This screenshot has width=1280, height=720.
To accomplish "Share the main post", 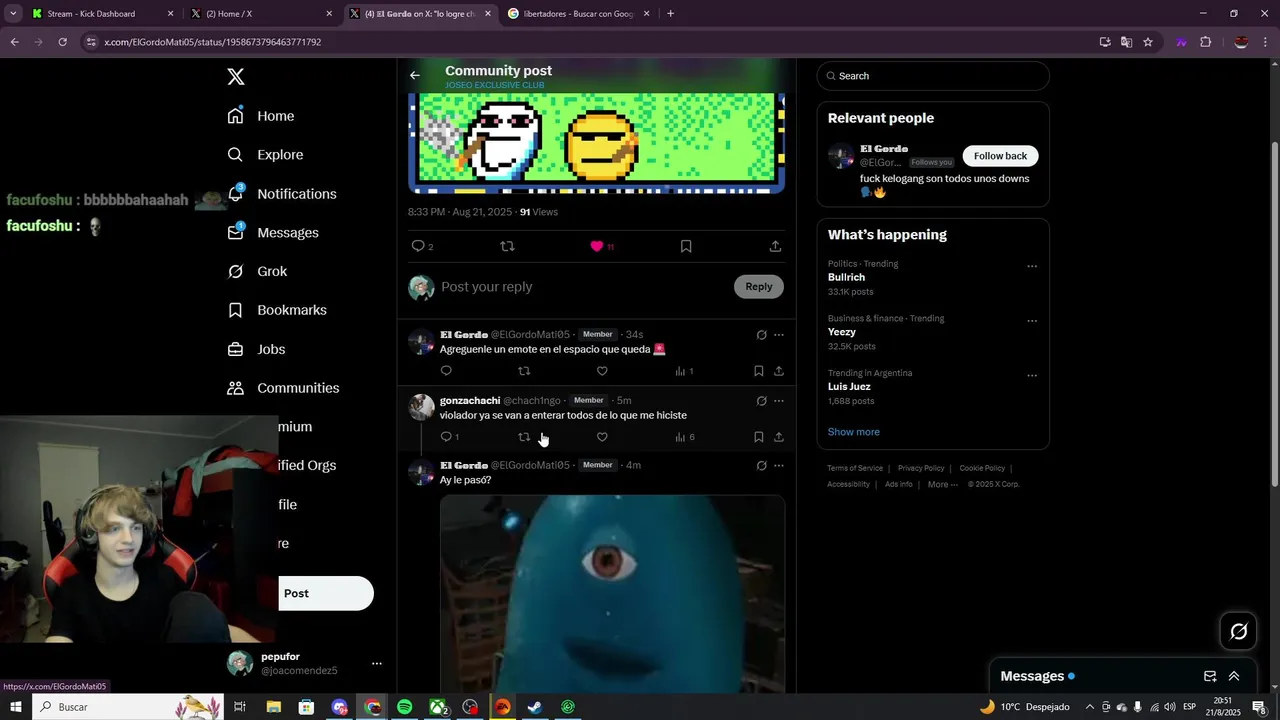I will click(x=775, y=246).
